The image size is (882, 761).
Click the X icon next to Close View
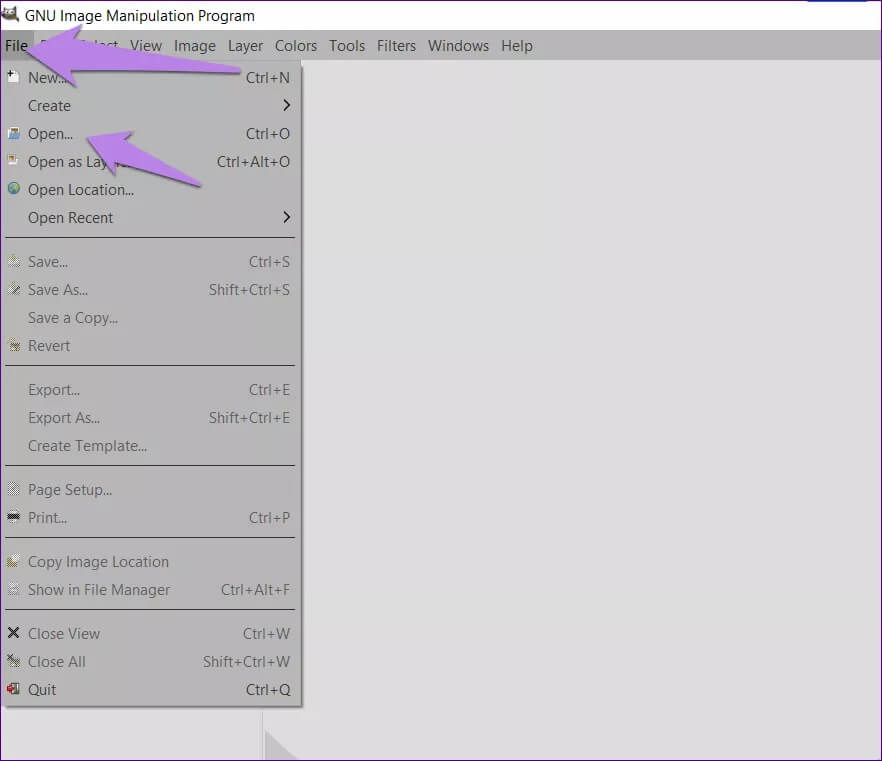coord(13,633)
